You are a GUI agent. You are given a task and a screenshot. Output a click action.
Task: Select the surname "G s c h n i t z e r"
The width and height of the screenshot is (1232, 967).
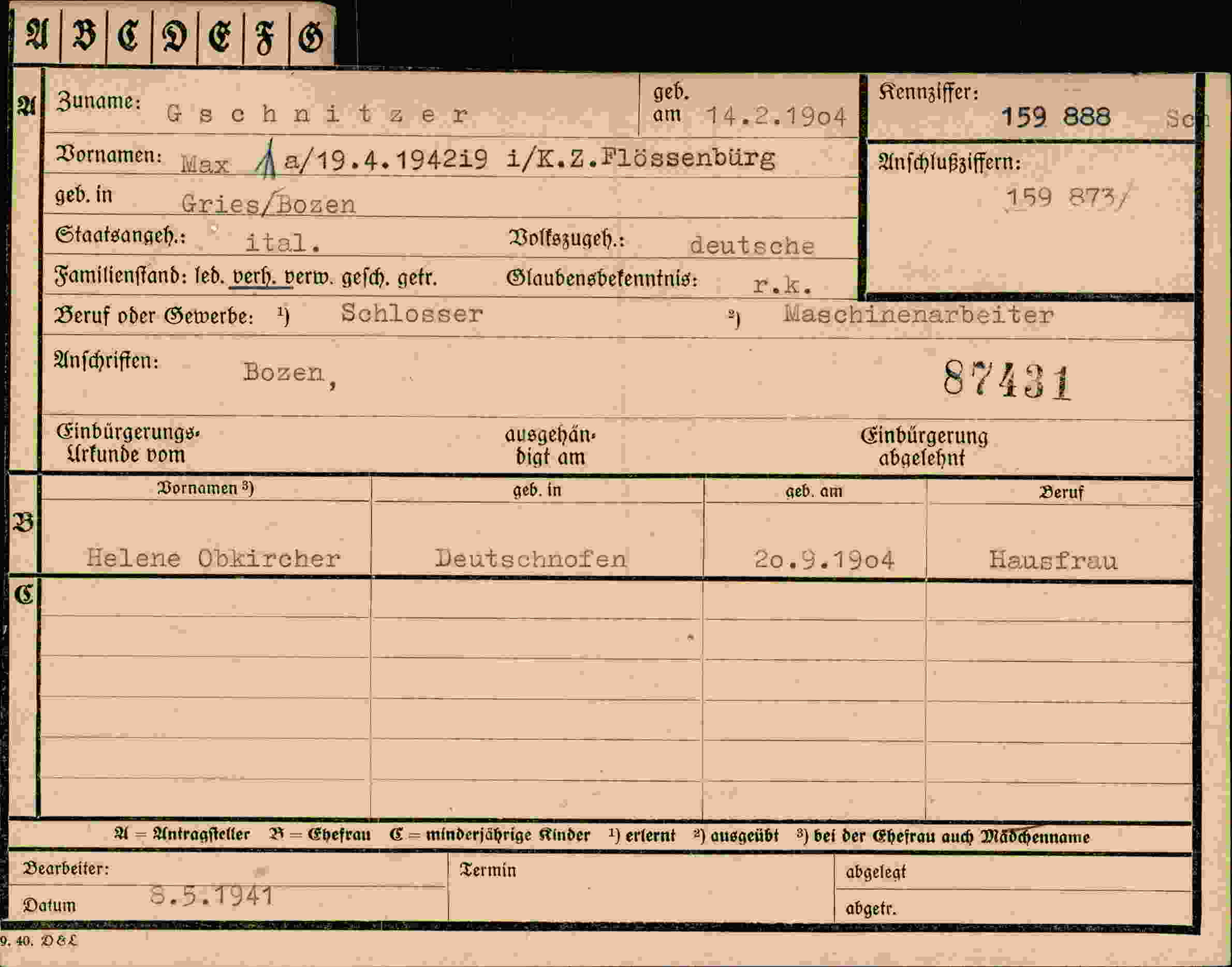point(318,115)
